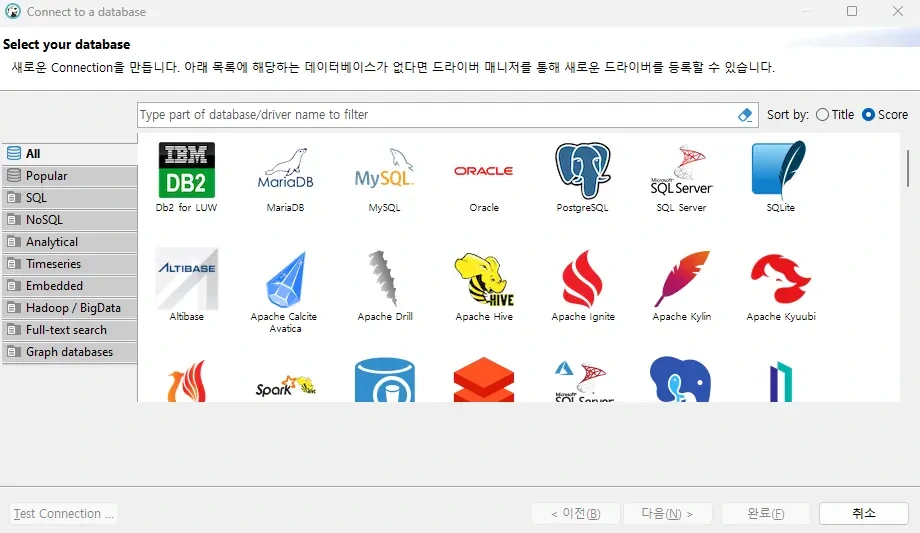The image size is (920, 533).
Task: Open the SQL category
Action: [x=70, y=198]
